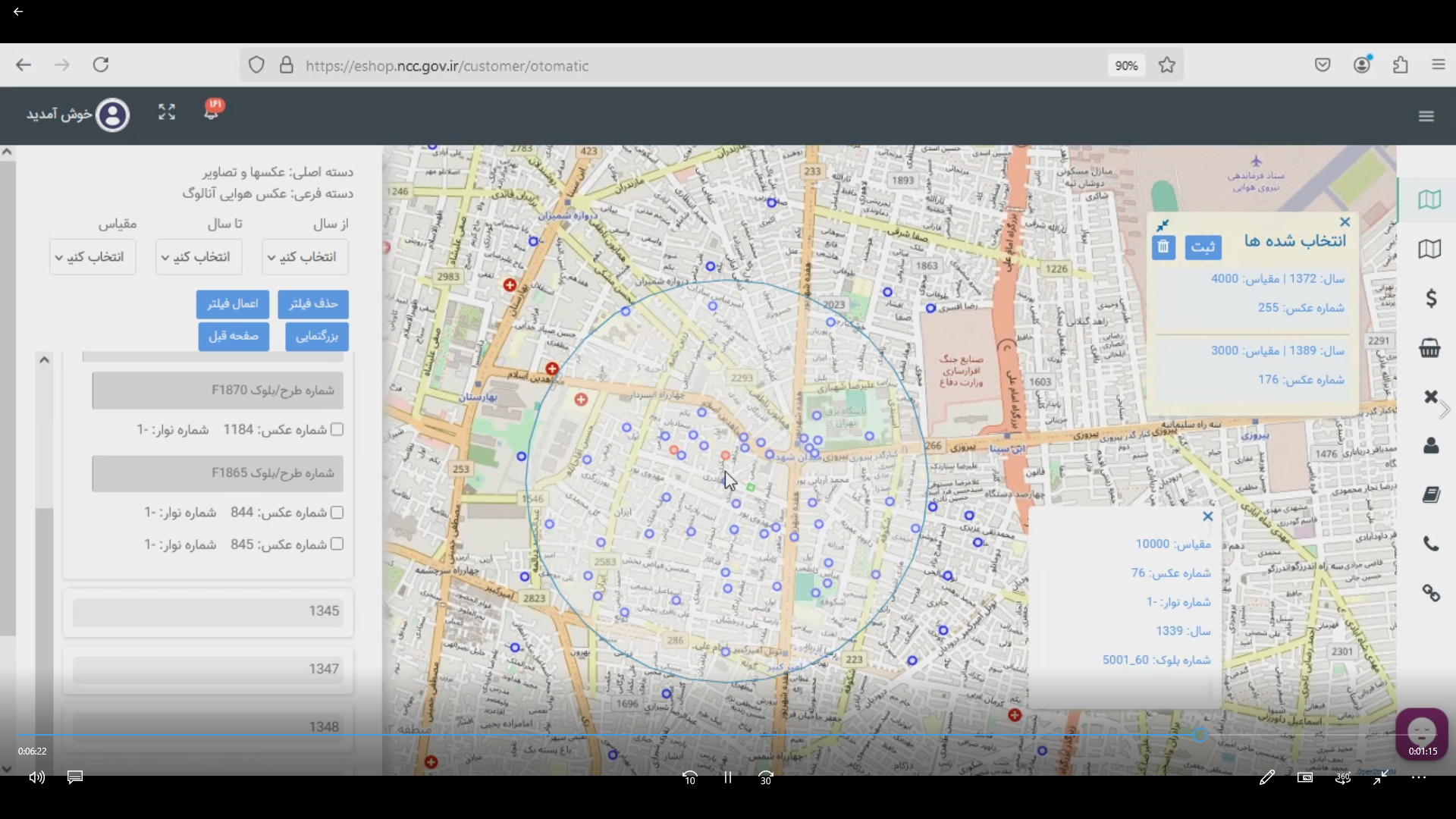Click 'صفحه قبل' previous page button
This screenshot has width=1456, height=819.
tap(234, 336)
